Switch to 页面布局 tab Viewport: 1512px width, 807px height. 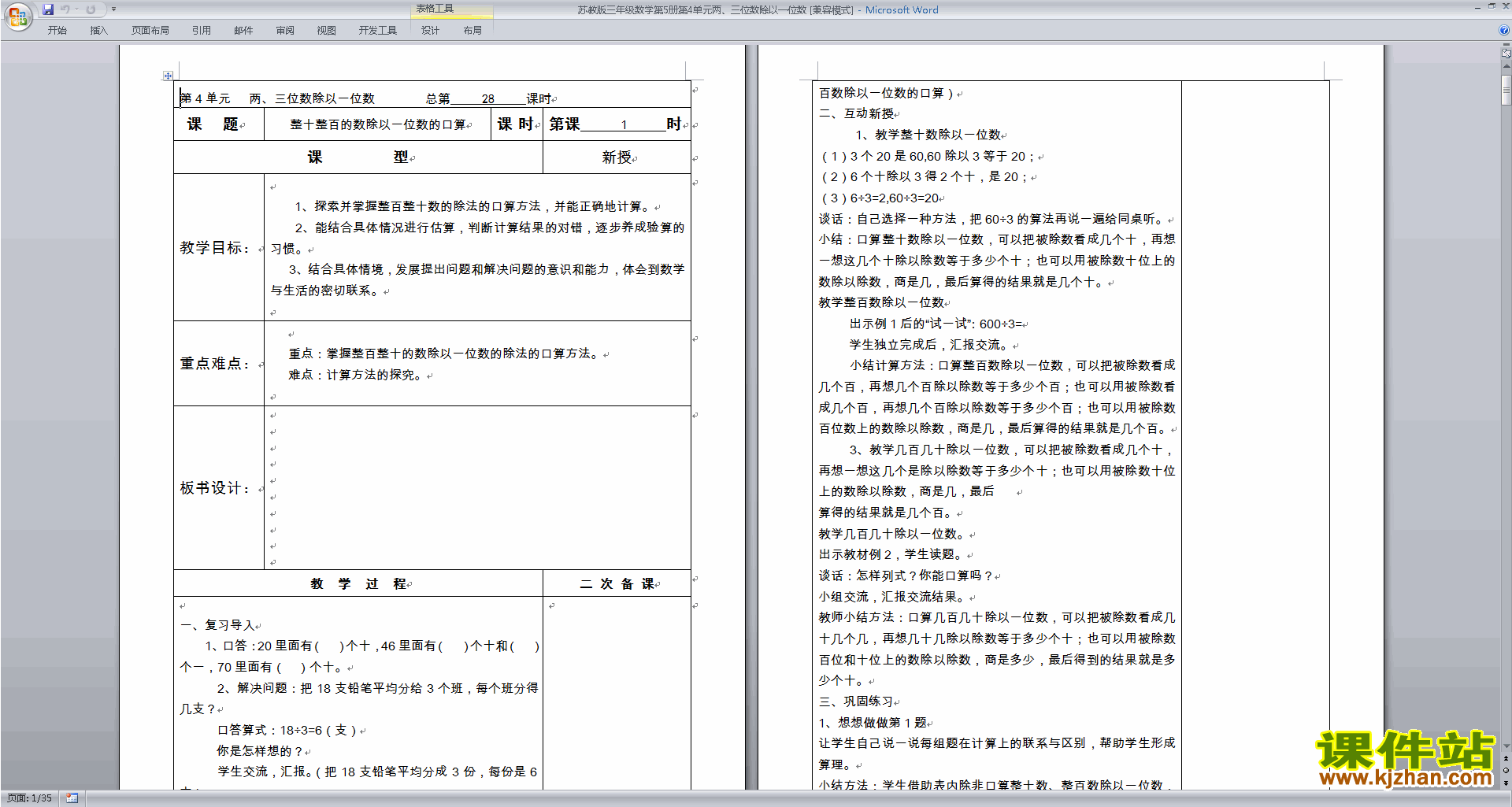[150, 31]
